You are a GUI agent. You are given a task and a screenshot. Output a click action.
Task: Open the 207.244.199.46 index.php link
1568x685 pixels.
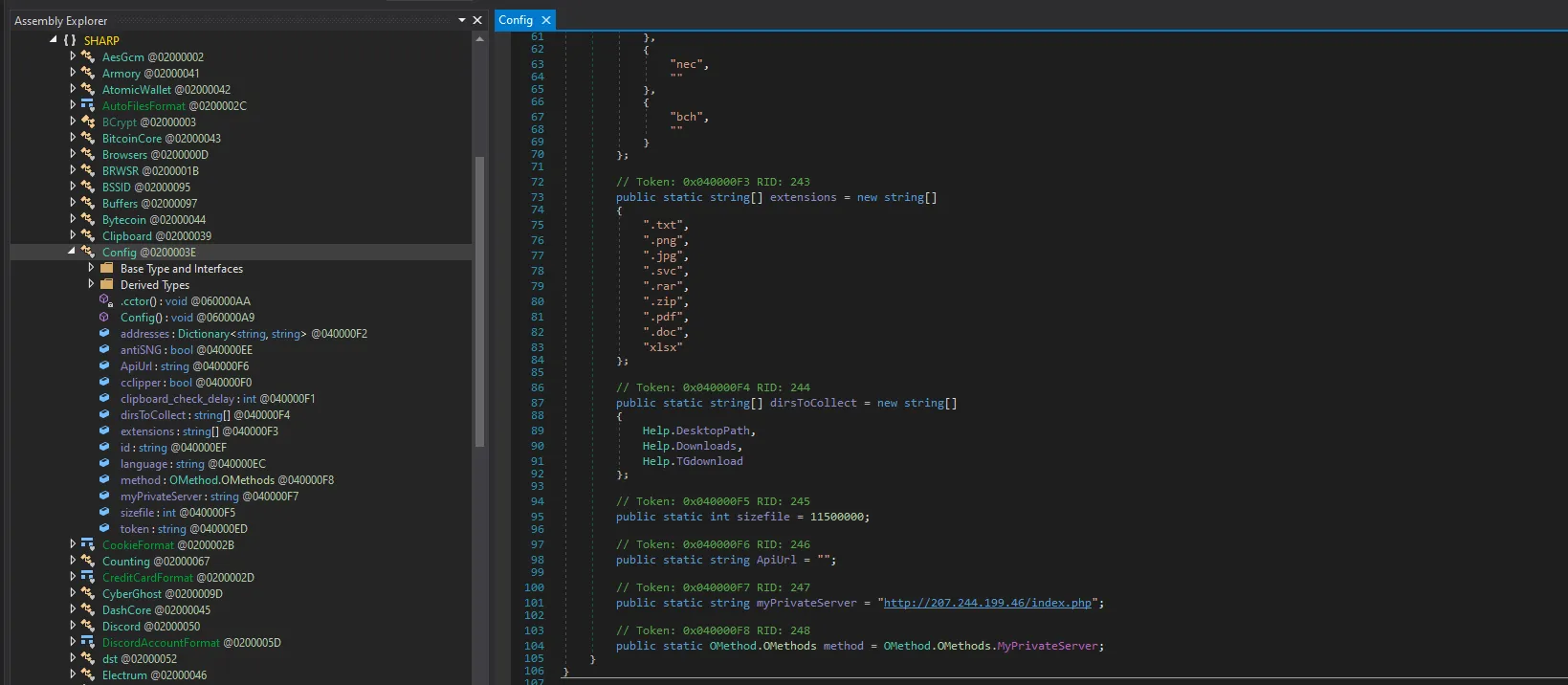click(x=986, y=603)
